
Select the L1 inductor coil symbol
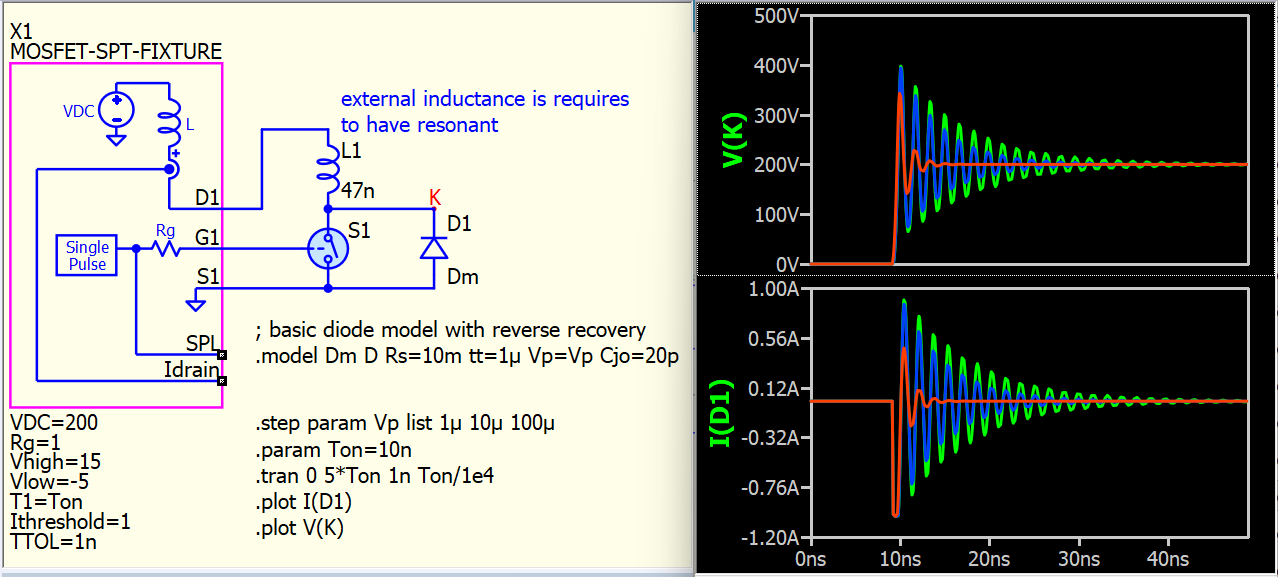click(328, 163)
